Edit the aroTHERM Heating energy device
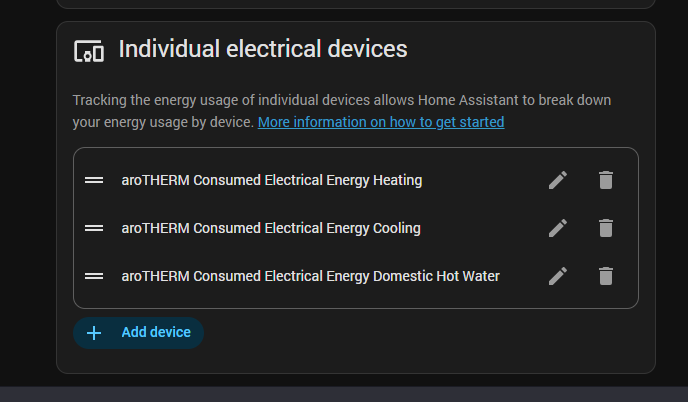 [558, 180]
